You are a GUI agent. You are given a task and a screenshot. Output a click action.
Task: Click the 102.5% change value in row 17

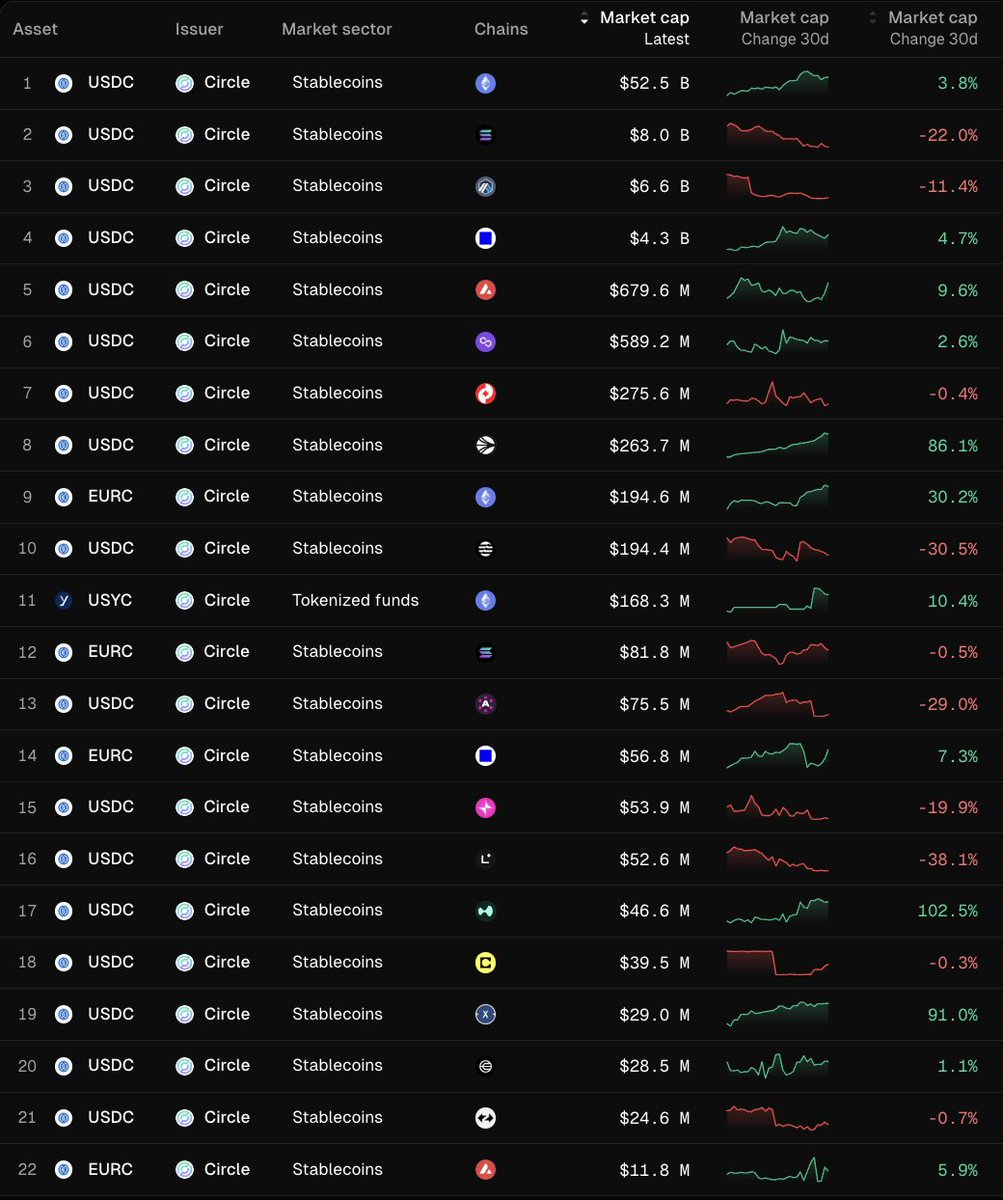click(950, 910)
